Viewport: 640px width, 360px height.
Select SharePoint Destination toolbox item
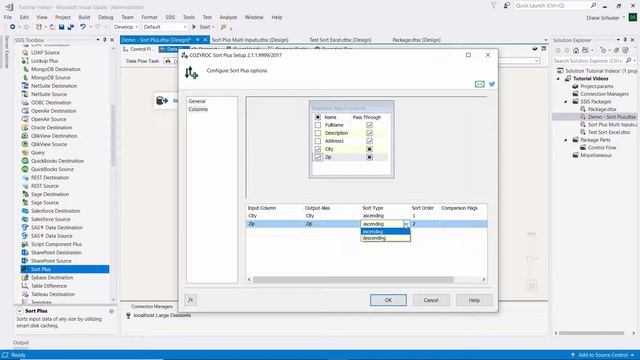click(x=56, y=252)
